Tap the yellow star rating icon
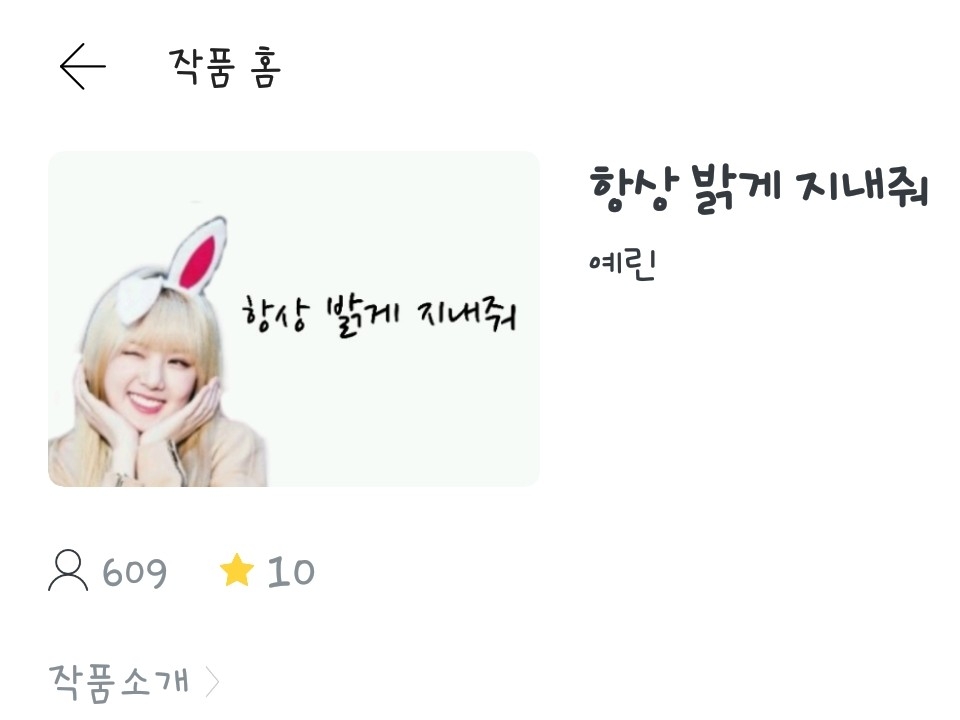This screenshot has width=960, height=720. pyautogui.click(x=236, y=570)
